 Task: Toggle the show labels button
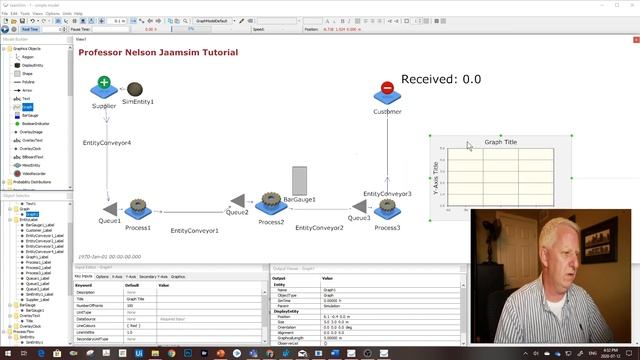83,21
